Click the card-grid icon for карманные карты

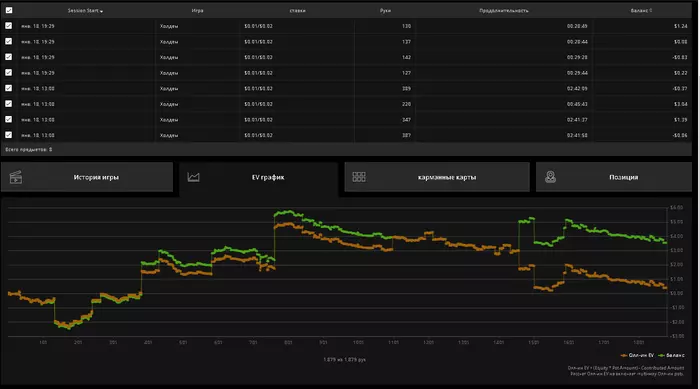(x=359, y=177)
